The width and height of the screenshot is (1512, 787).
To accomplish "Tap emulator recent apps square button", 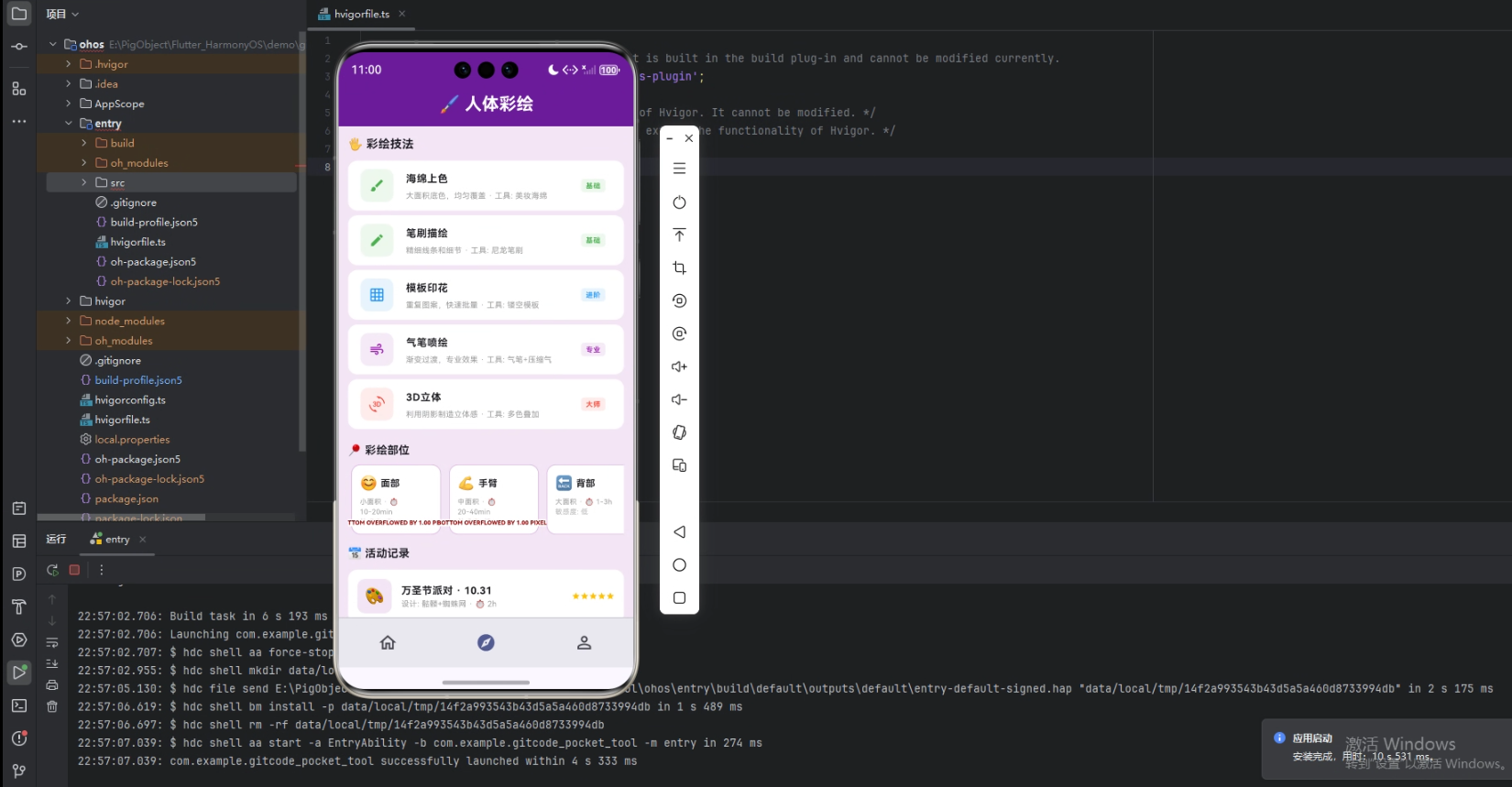I will [x=679, y=597].
